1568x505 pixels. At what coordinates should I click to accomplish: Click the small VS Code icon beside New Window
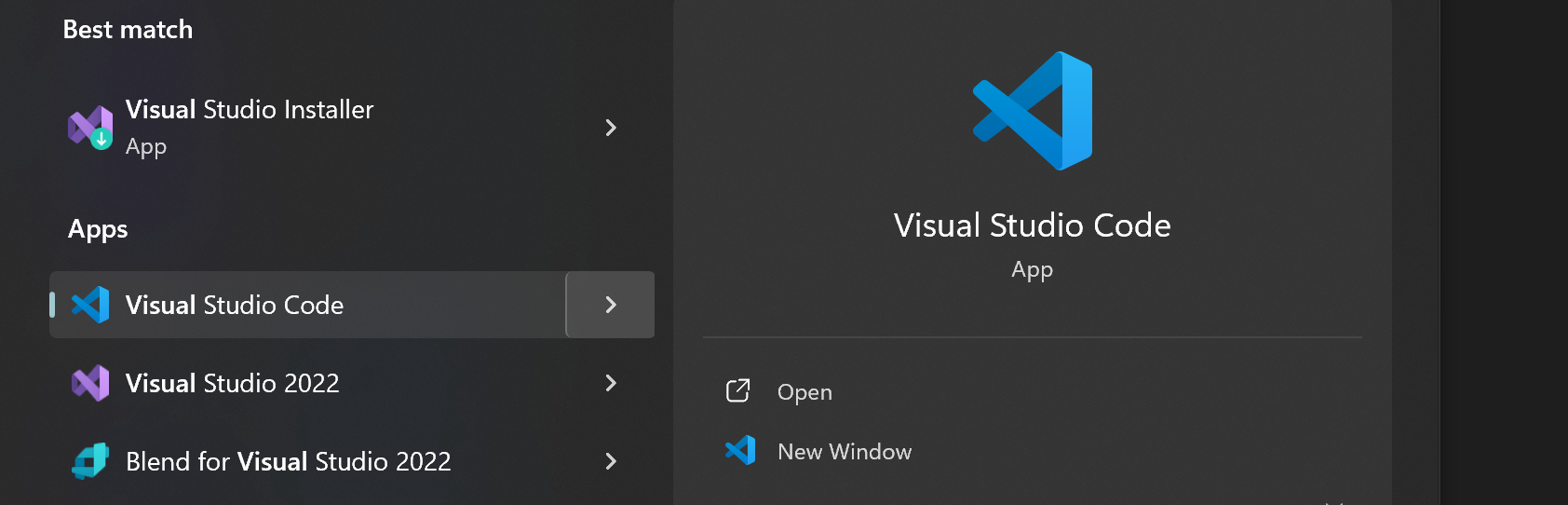pos(740,451)
